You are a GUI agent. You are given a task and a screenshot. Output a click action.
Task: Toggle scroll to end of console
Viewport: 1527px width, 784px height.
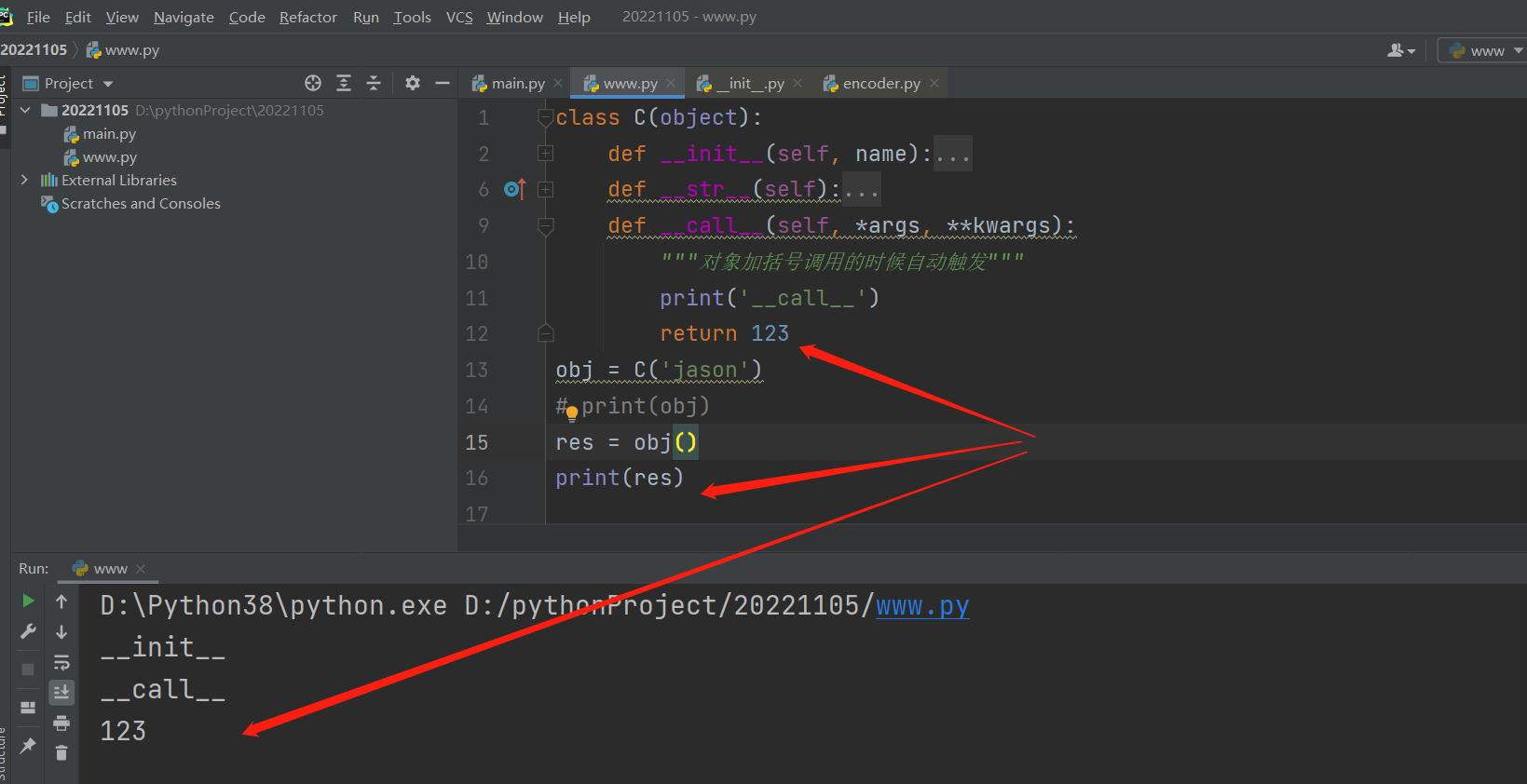(61, 692)
